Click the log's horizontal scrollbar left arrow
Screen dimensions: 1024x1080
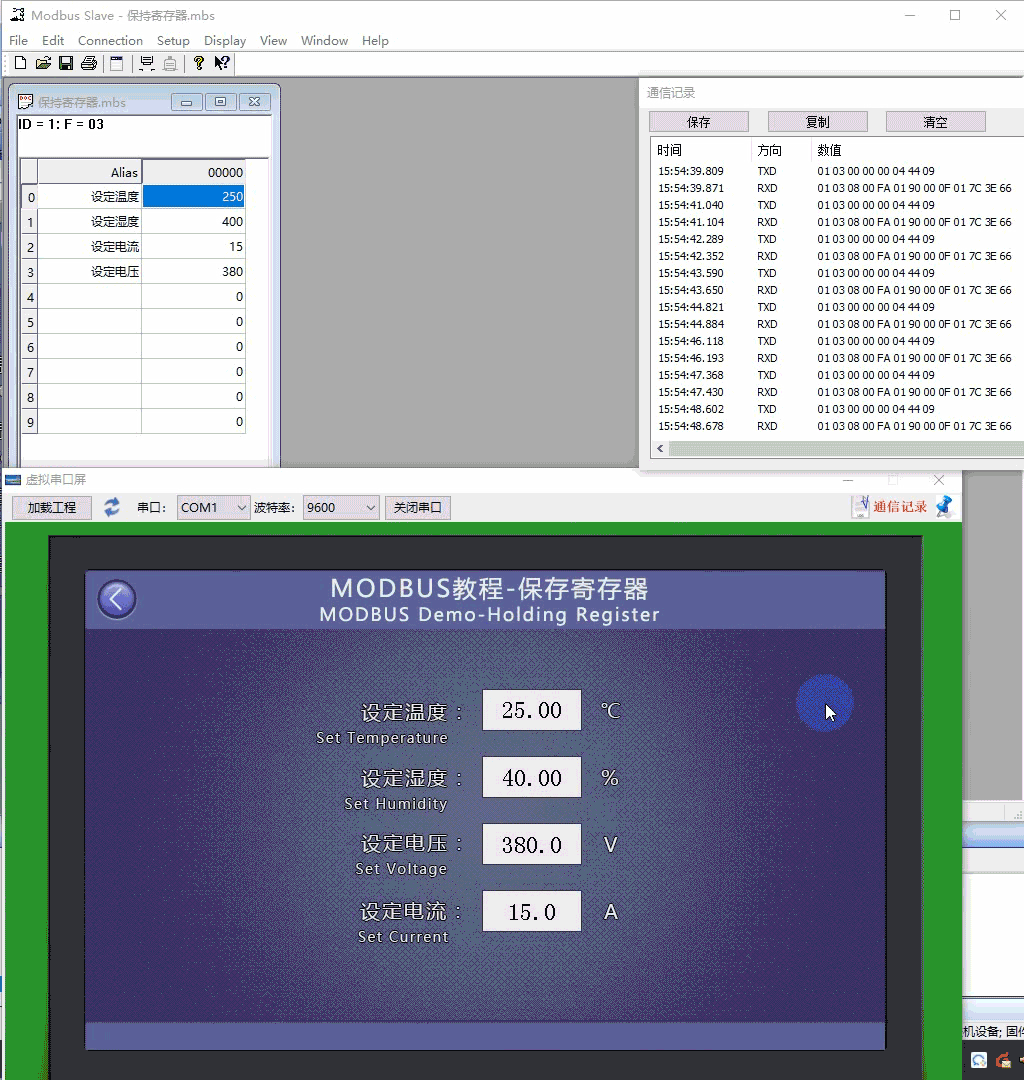pyautogui.click(x=660, y=448)
